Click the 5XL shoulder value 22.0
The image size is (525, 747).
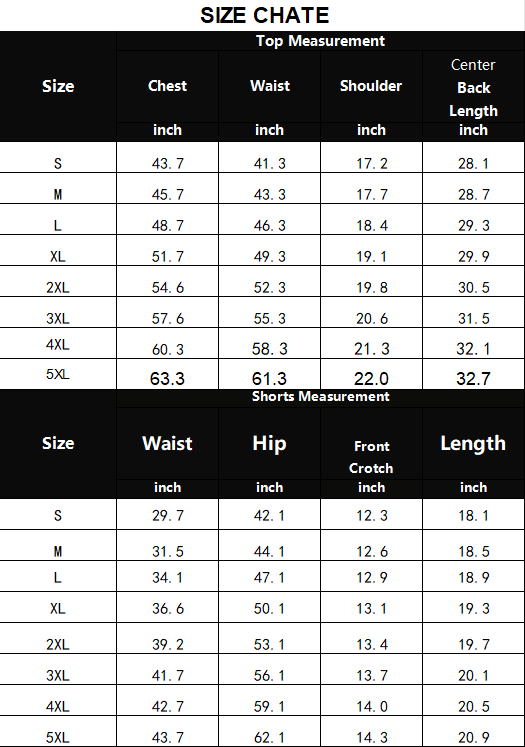(x=371, y=379)
